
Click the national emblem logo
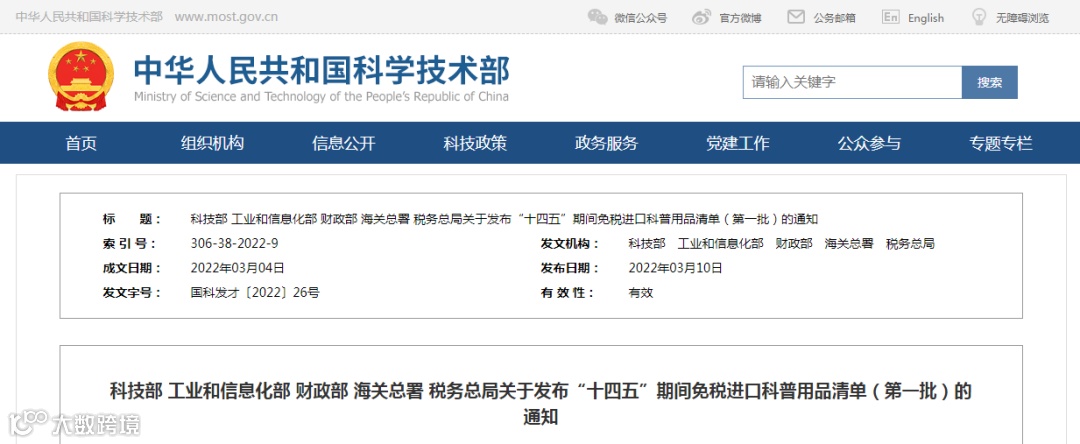coord(81,76)
